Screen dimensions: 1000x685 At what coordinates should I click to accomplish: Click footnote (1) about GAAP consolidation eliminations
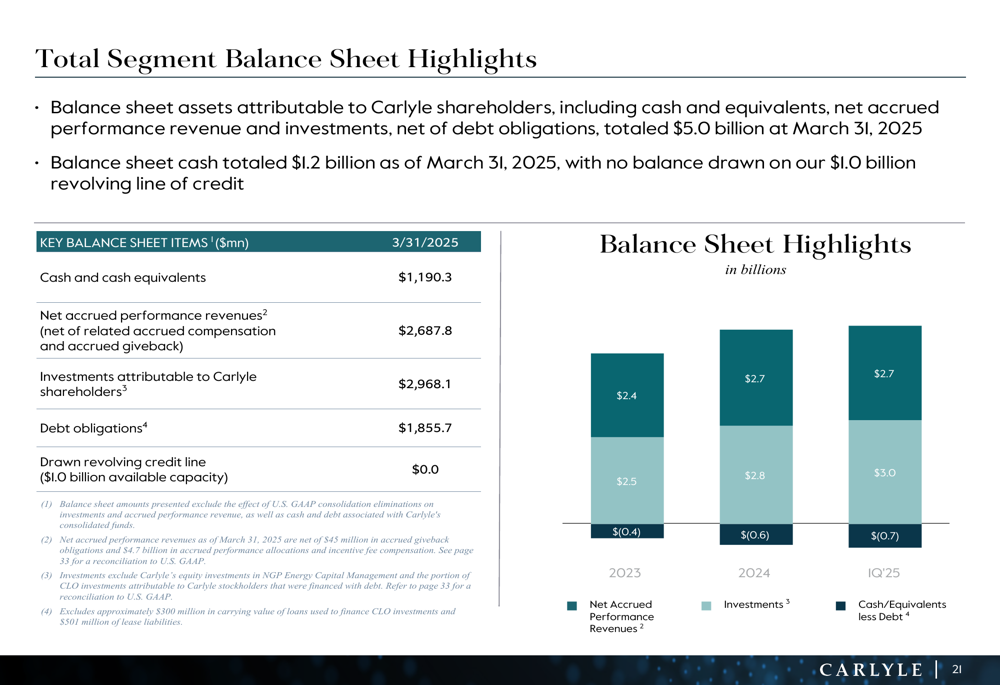tap(241, 515)
